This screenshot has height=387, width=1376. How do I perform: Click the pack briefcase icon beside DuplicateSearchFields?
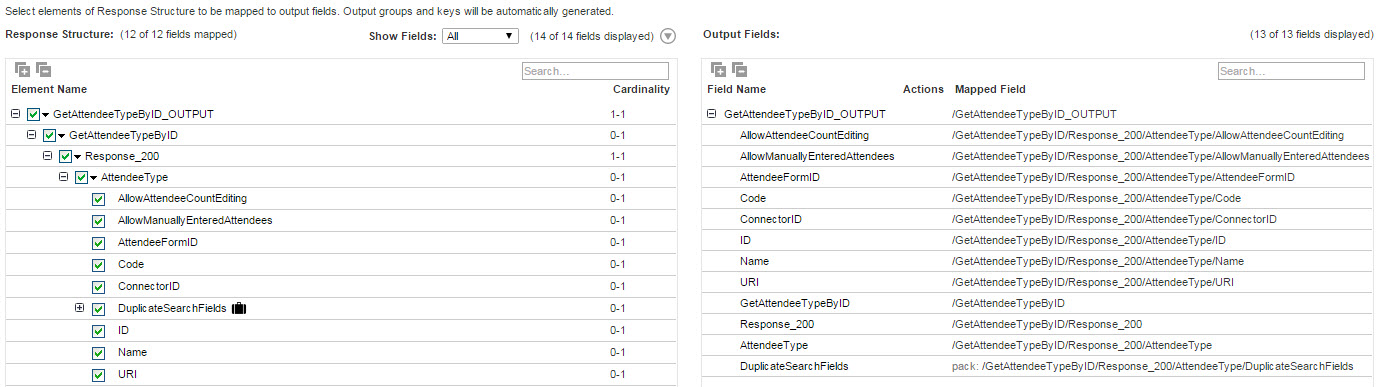pyautogui.click(x=238, y=309)
